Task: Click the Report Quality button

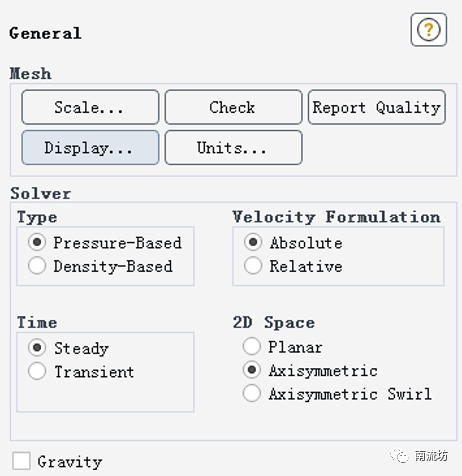Action: click(x=377, y=107)
